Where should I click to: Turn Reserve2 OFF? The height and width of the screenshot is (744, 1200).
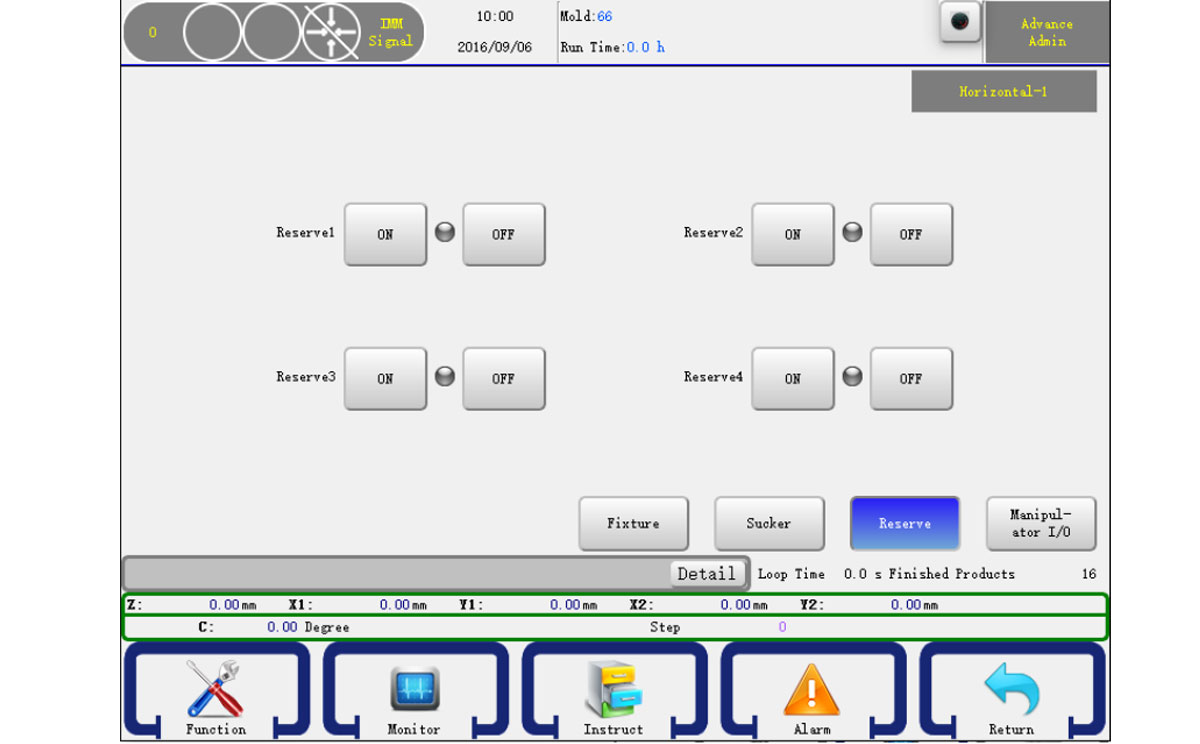[x=910, y=235]
